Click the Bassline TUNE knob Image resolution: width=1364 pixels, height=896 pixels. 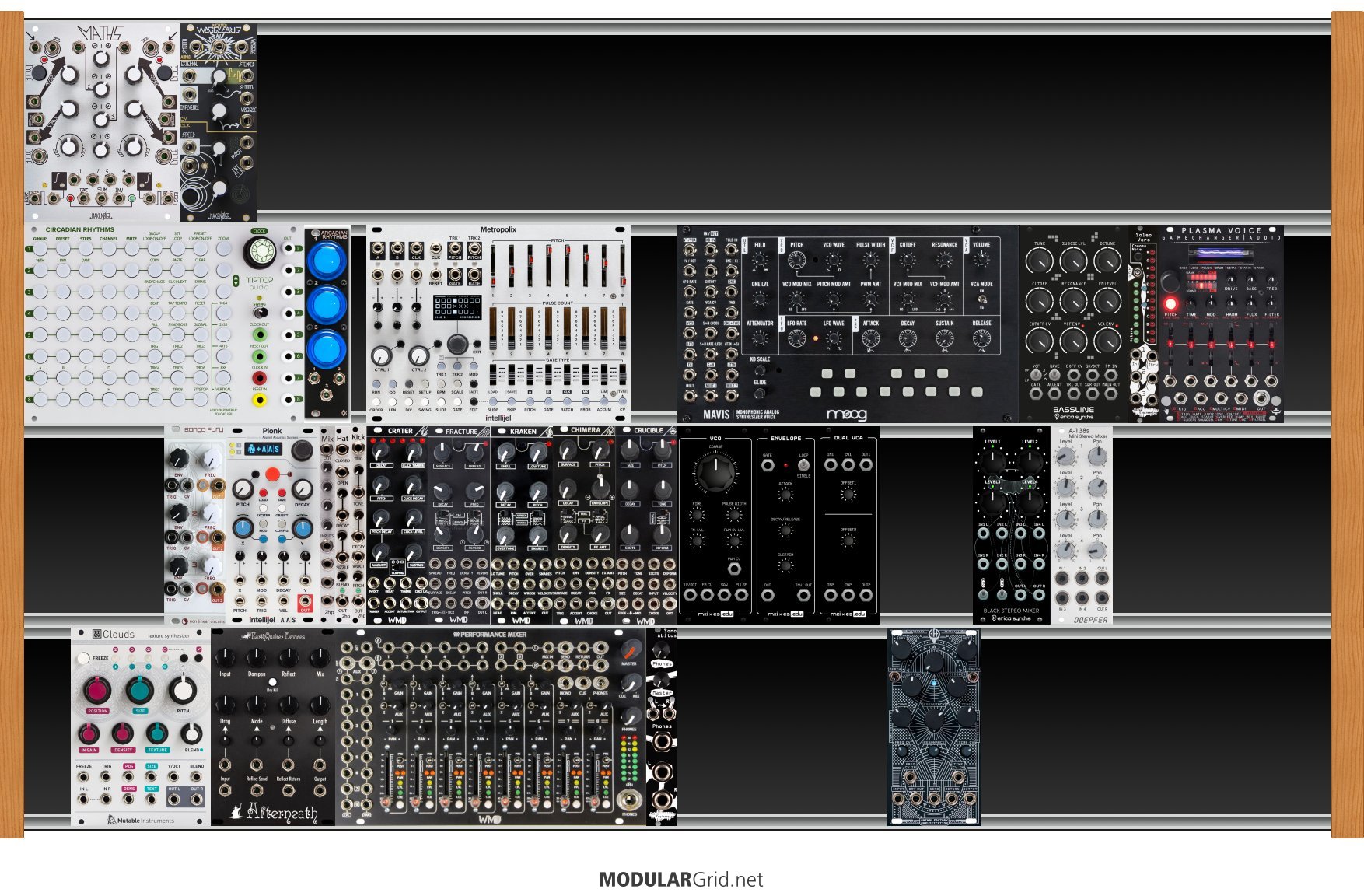(x=1039, y=261)
